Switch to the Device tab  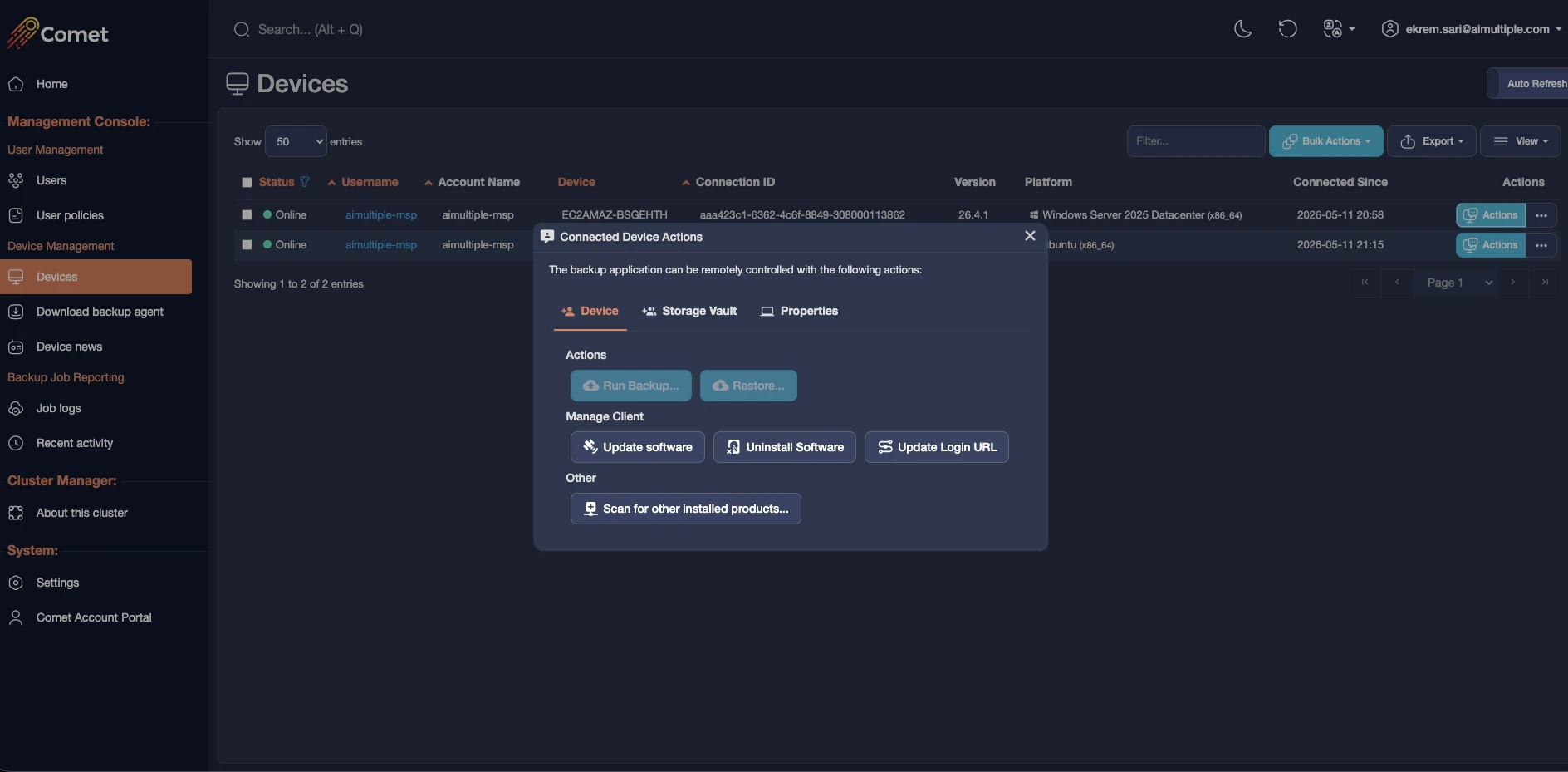click(x=590, y=311)
